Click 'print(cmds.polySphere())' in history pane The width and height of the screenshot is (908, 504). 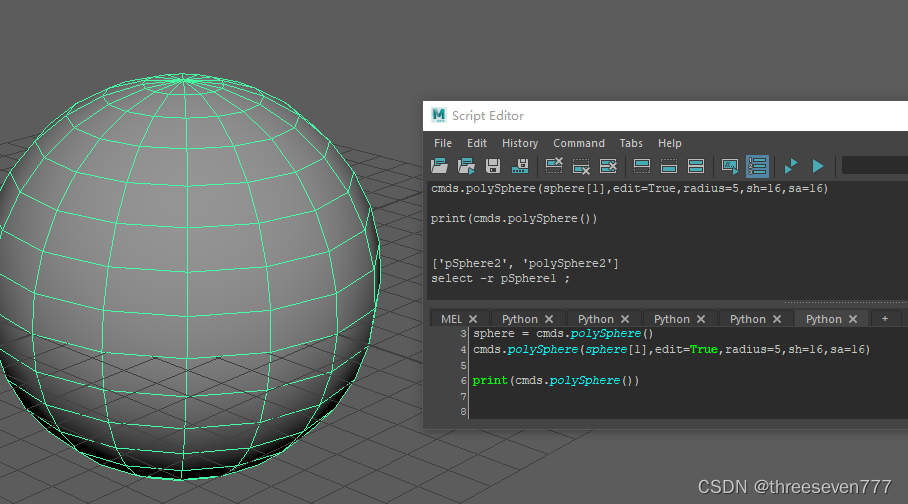[x=514, y=218]
